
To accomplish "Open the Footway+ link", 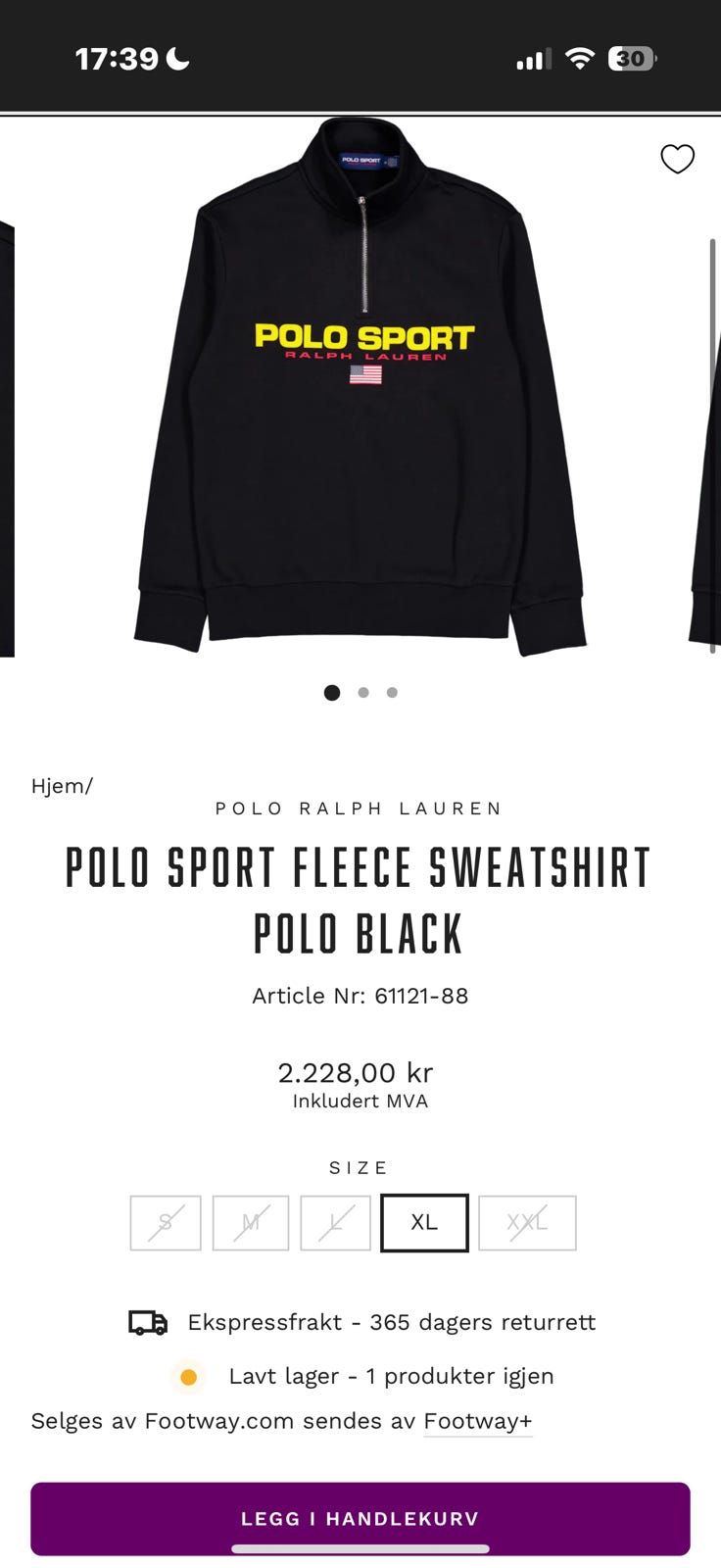I will [478, 1421].
